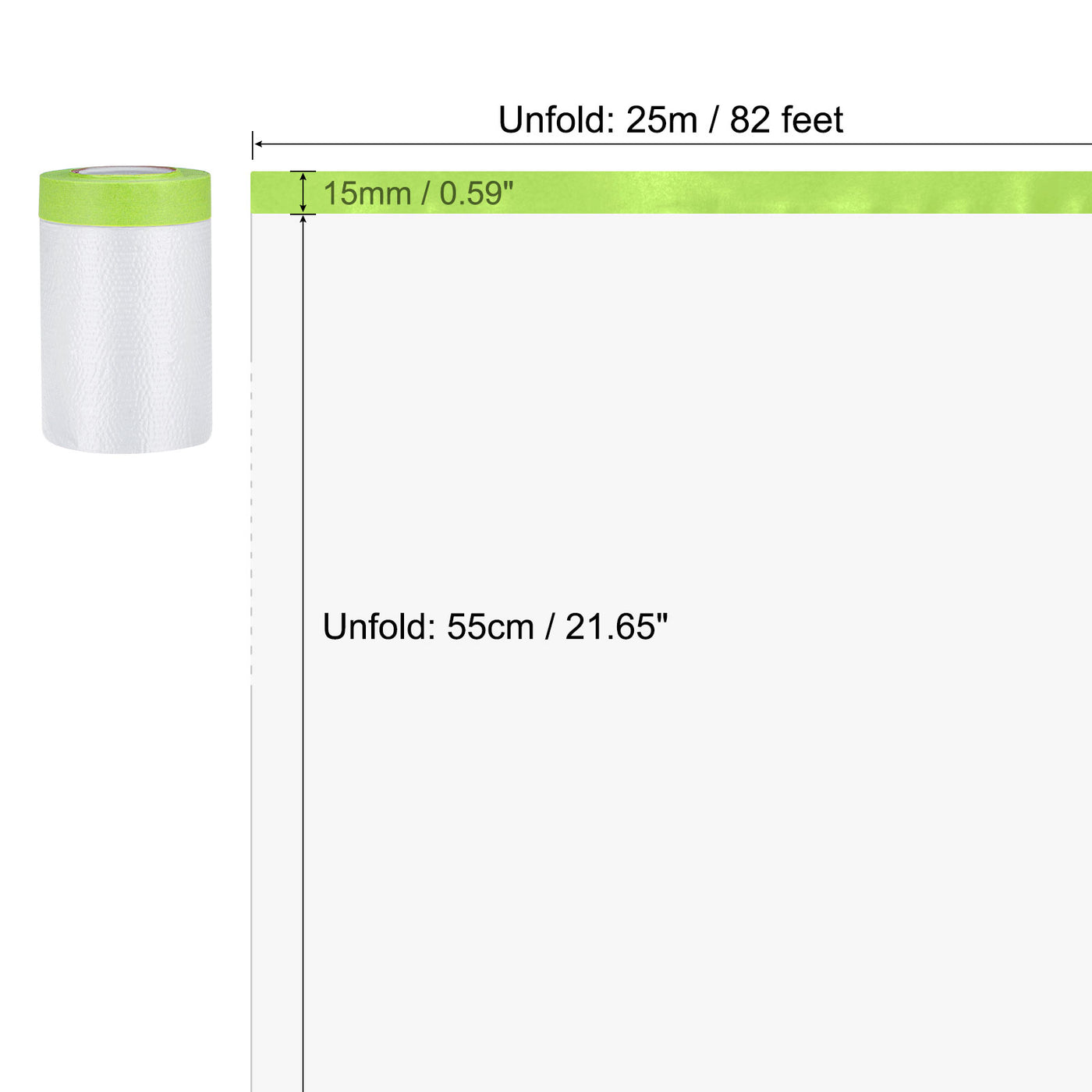Click the green tape band on the roll

[x=125, y=196]
